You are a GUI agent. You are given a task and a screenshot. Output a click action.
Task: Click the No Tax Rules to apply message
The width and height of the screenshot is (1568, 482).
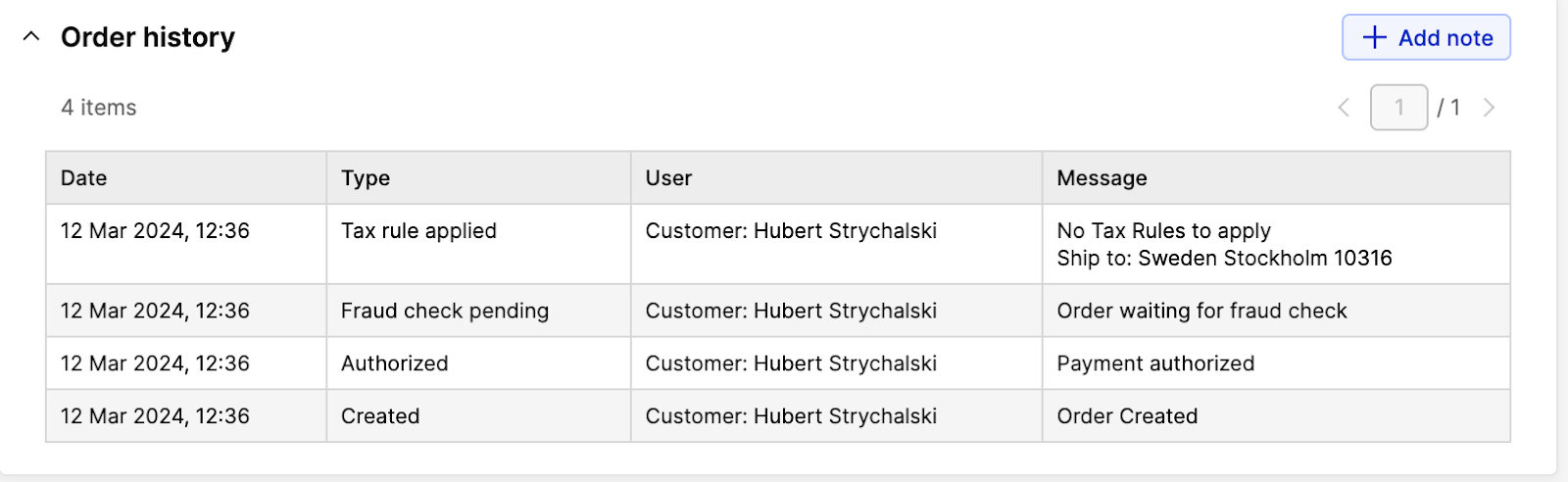pos(1163,231)
